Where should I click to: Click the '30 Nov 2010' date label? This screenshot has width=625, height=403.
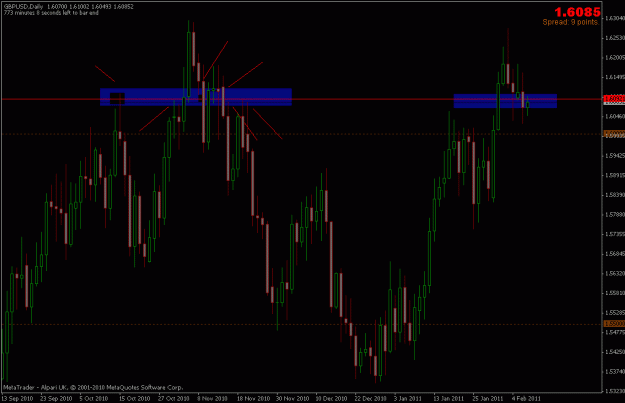coord(293,399)
